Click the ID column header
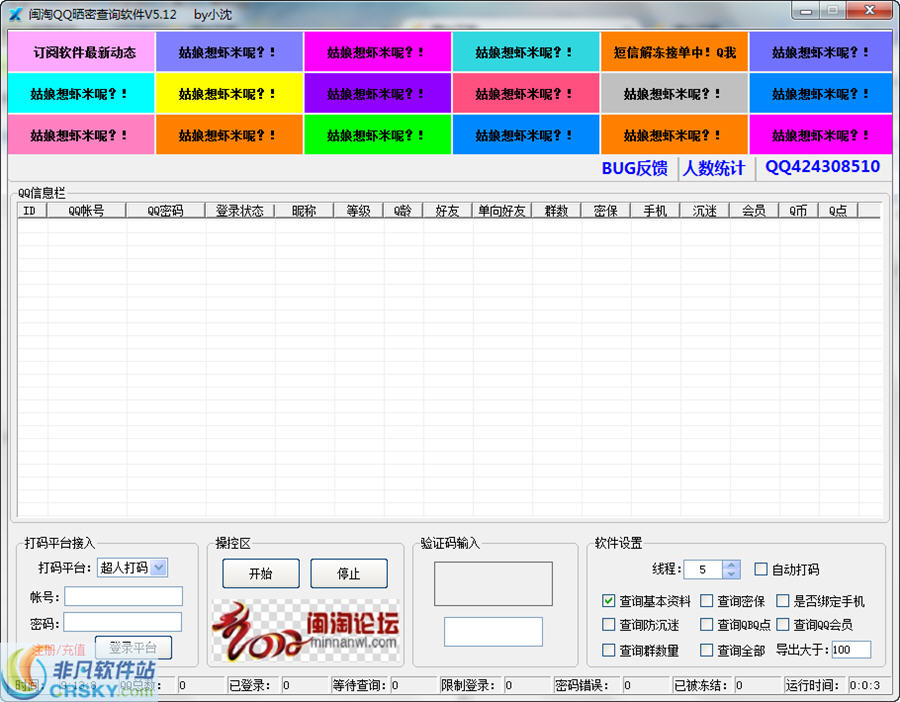Viewport: 900px width, 702px height. (32, 211)
